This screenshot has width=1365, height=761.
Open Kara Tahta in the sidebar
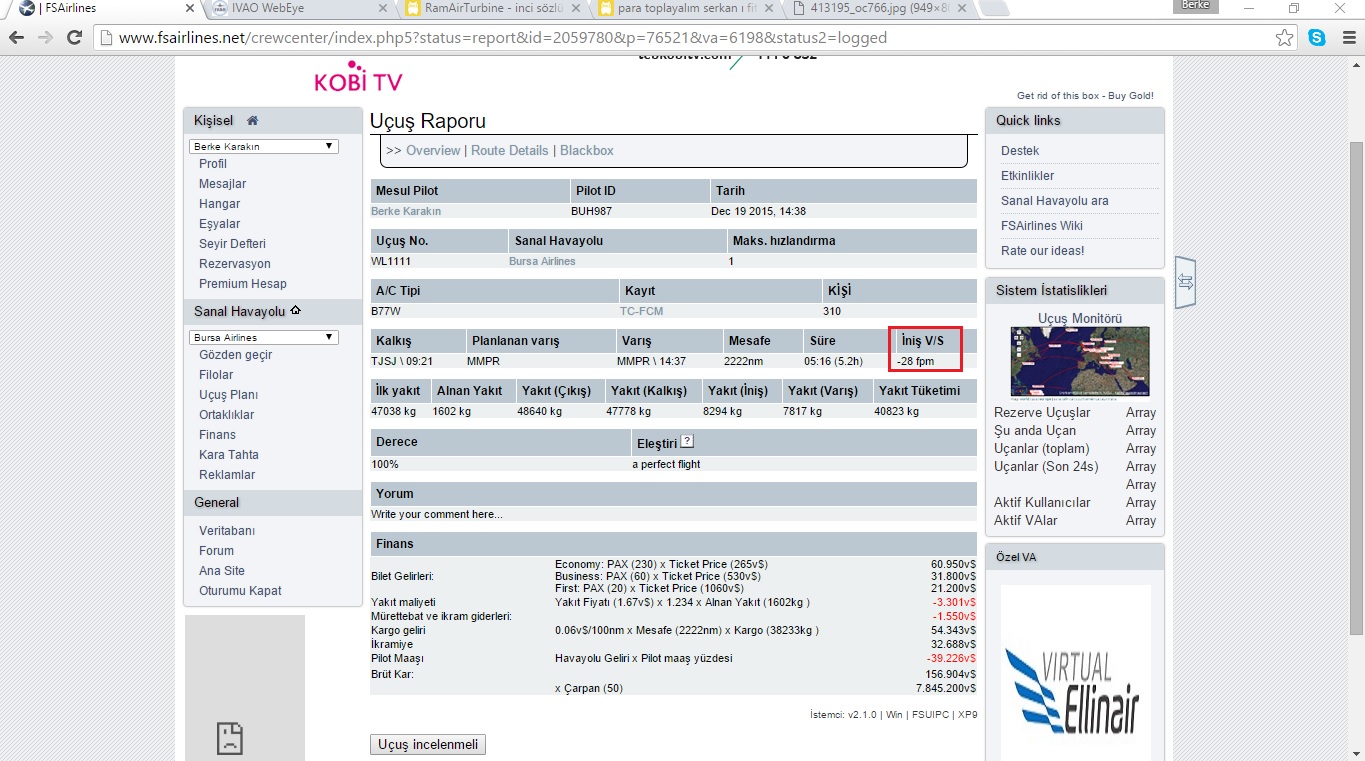click(229, 455)
